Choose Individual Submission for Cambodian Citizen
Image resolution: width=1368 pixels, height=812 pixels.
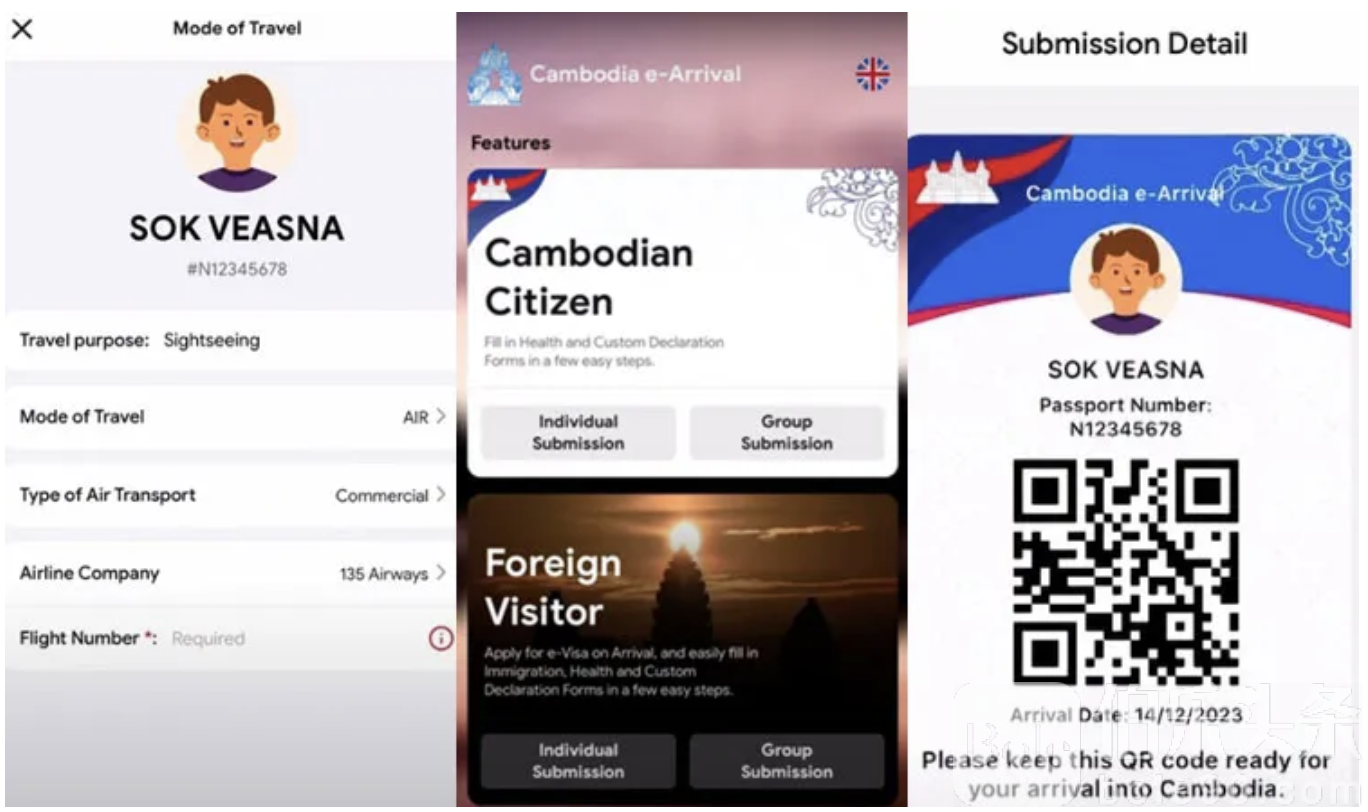[578, 433]
